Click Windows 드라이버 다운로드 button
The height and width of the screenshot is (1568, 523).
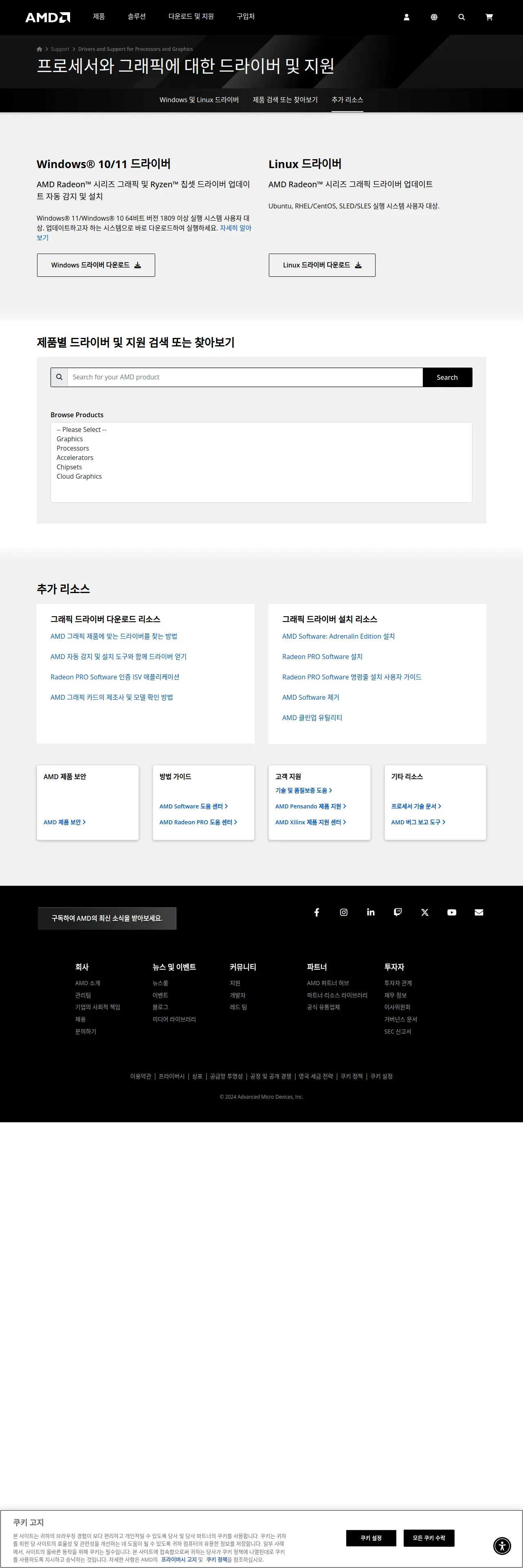coord(96,265)
